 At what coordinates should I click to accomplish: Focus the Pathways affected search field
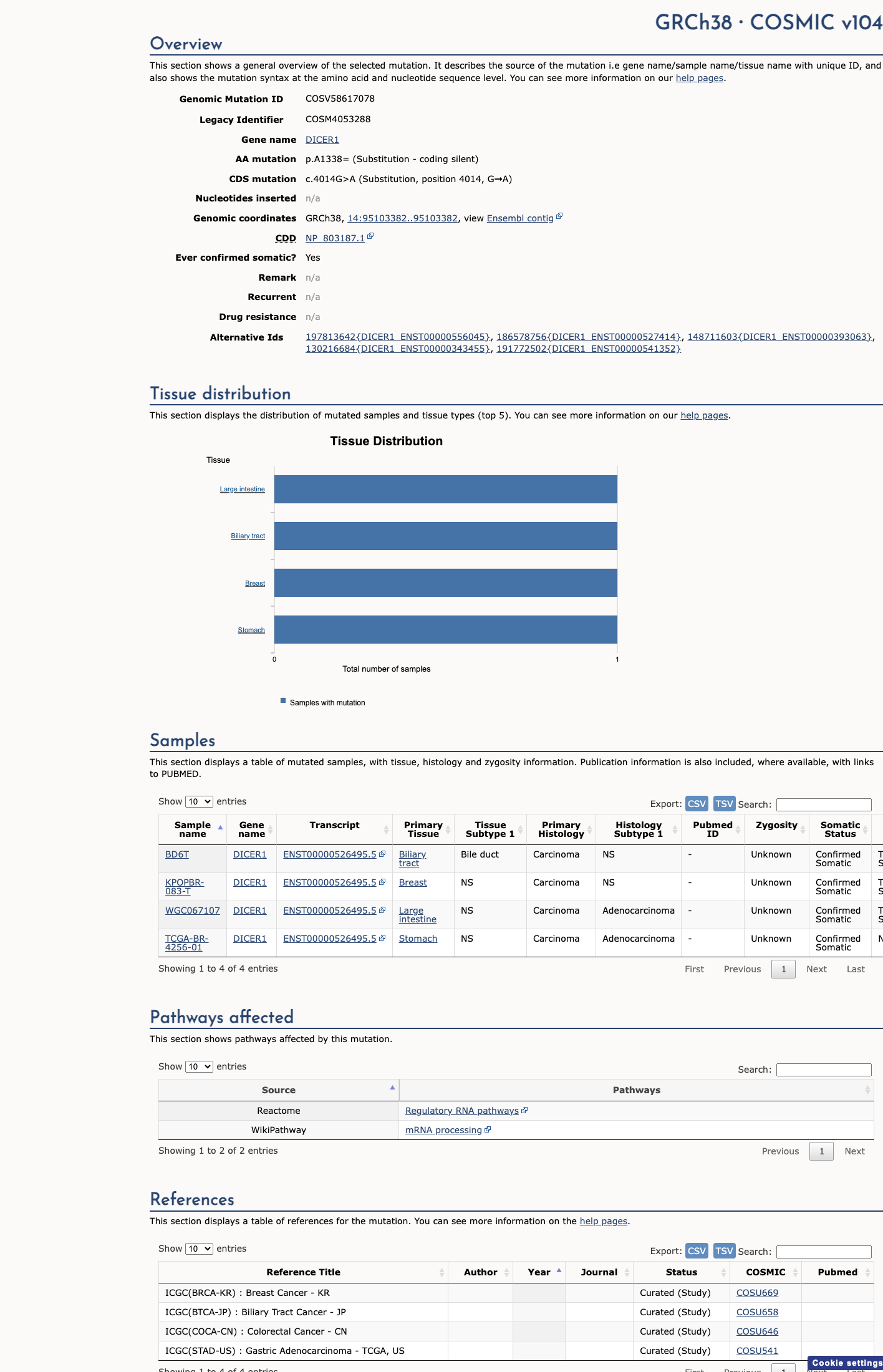coord(824,1070)
